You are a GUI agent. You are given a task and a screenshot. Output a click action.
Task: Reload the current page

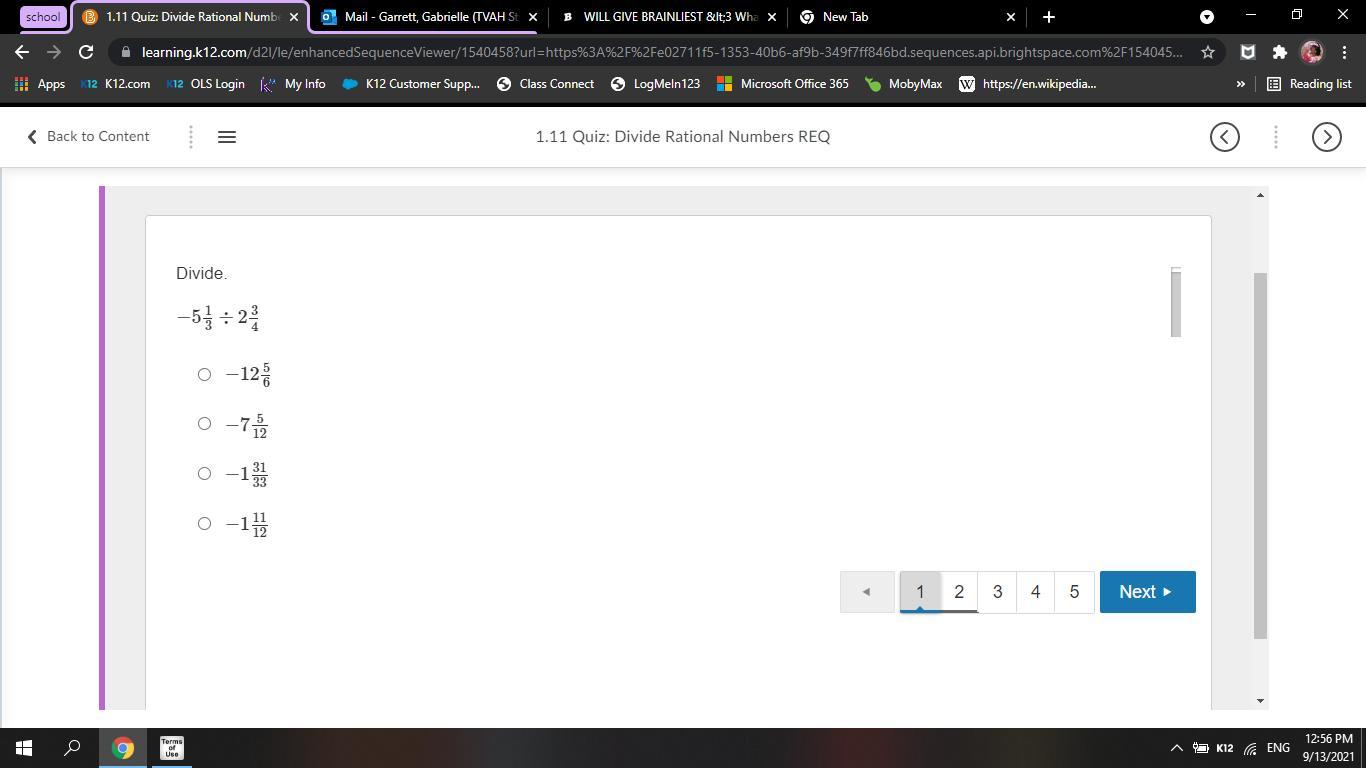(86, 52)
